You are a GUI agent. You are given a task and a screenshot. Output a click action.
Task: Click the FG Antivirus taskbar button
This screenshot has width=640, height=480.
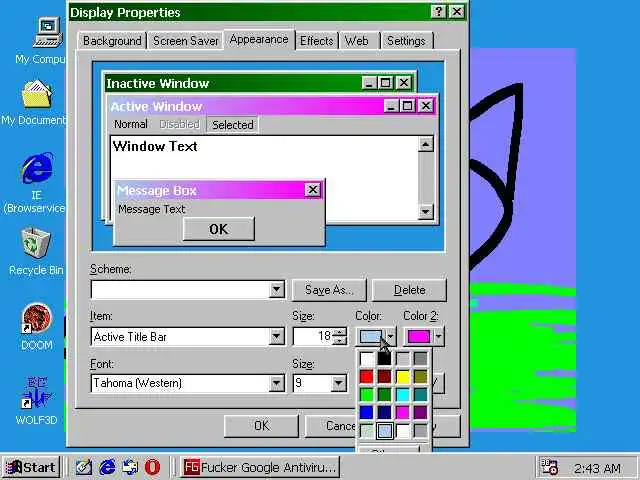260,467
